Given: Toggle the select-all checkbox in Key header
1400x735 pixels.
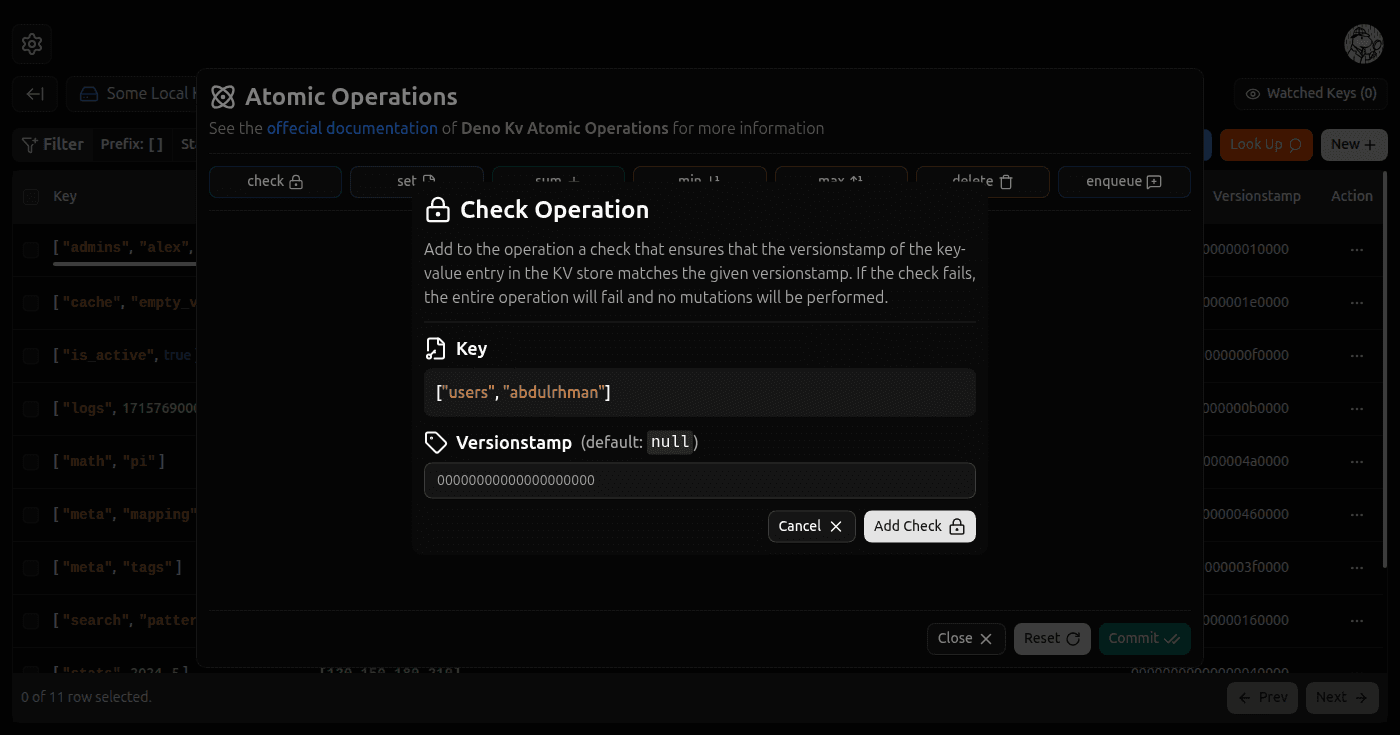Looking at the screenshot, I should pyautogui.click(x=31, y=197).
